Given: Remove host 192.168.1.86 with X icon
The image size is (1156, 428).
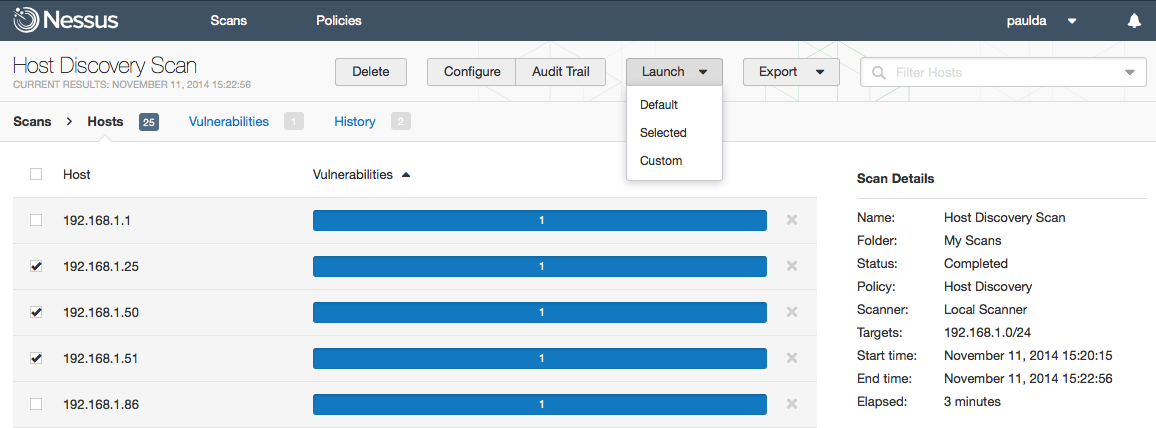Looking at the screenshot, I should click(792, 404).
